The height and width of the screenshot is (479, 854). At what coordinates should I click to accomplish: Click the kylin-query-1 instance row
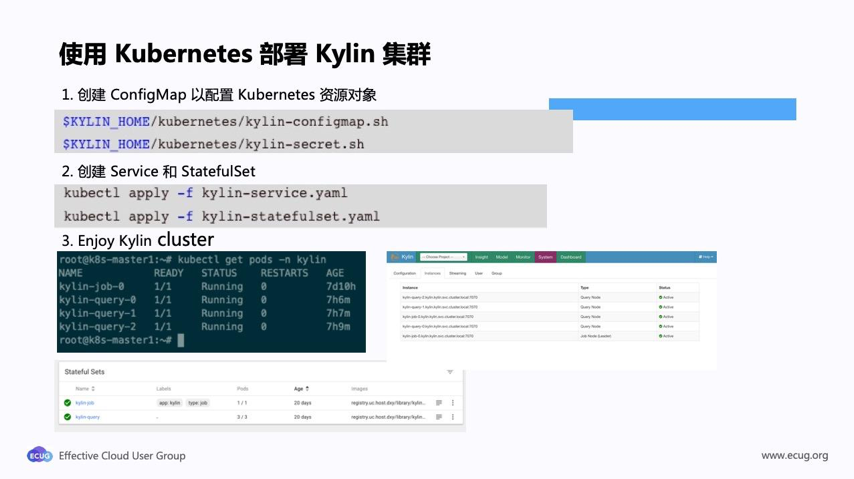(x=550, y=307)
